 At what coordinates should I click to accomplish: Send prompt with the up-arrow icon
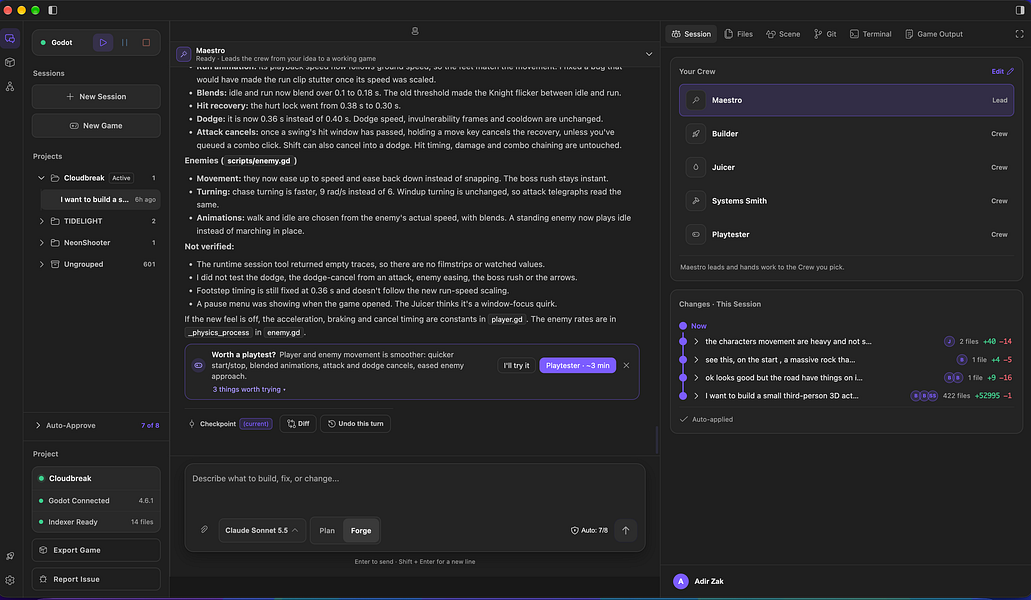click(x=625, y=530)
